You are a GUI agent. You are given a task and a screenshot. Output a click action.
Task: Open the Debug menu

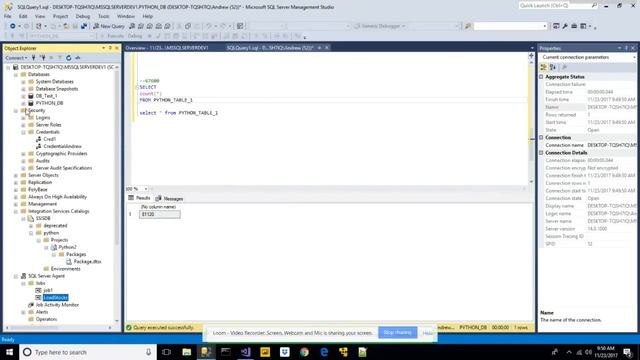point(83,16)
